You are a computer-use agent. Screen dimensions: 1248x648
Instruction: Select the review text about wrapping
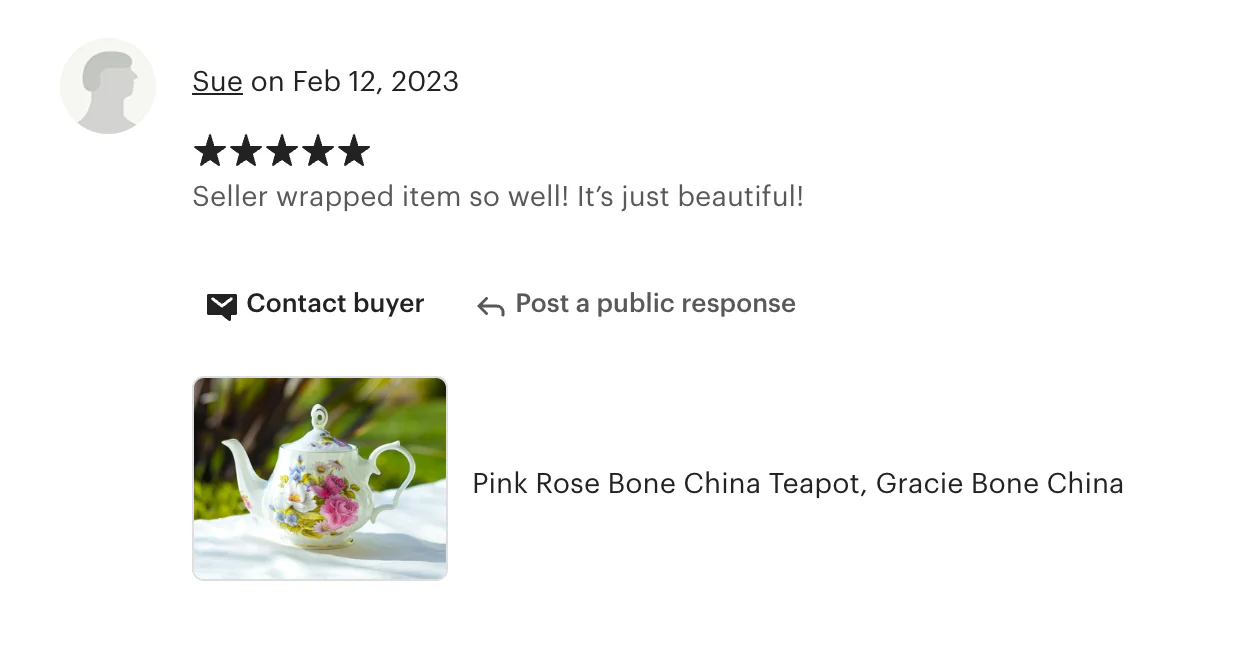[498, 196]
